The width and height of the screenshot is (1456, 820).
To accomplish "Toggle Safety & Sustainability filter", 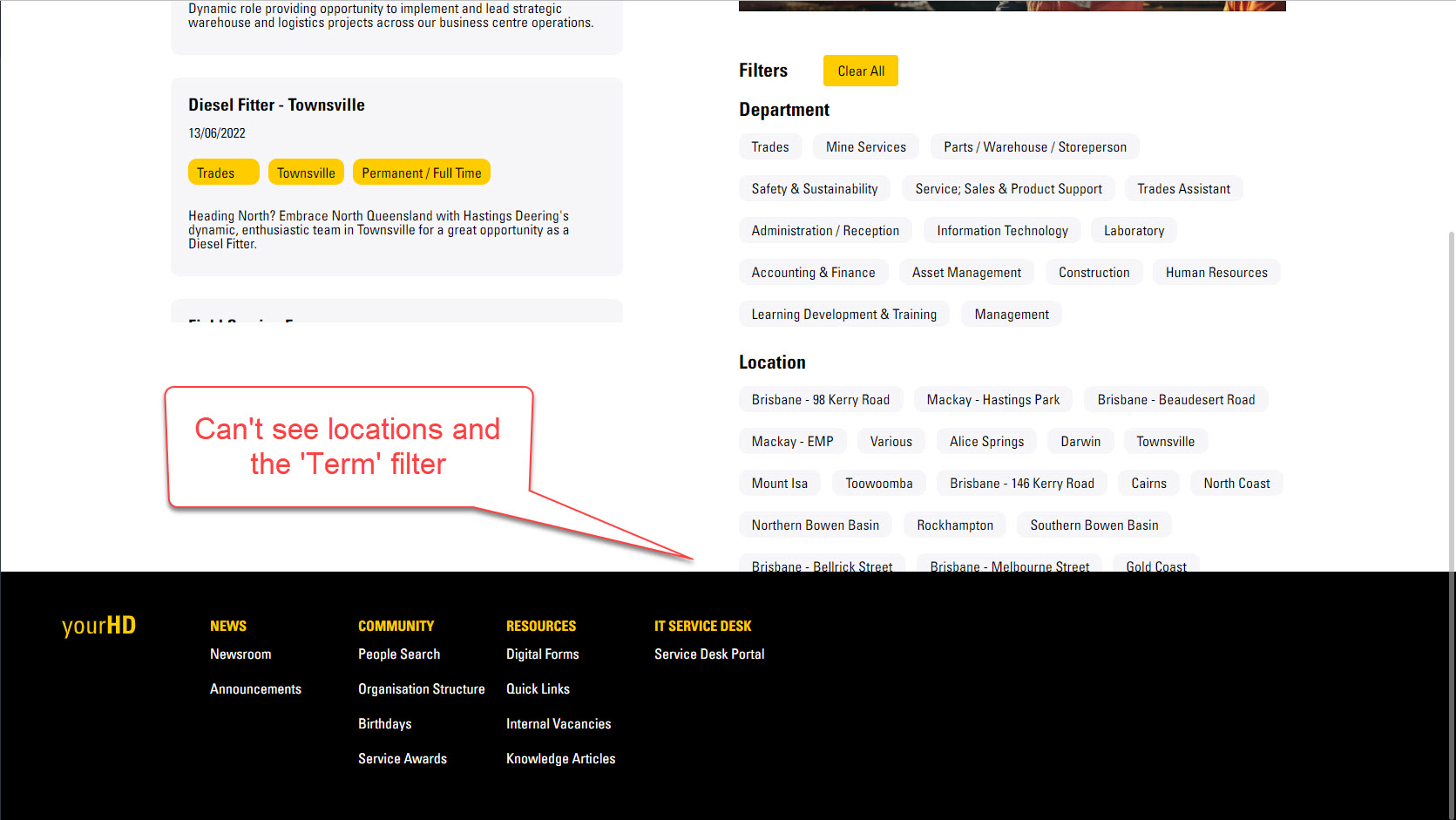I will 815,189.
